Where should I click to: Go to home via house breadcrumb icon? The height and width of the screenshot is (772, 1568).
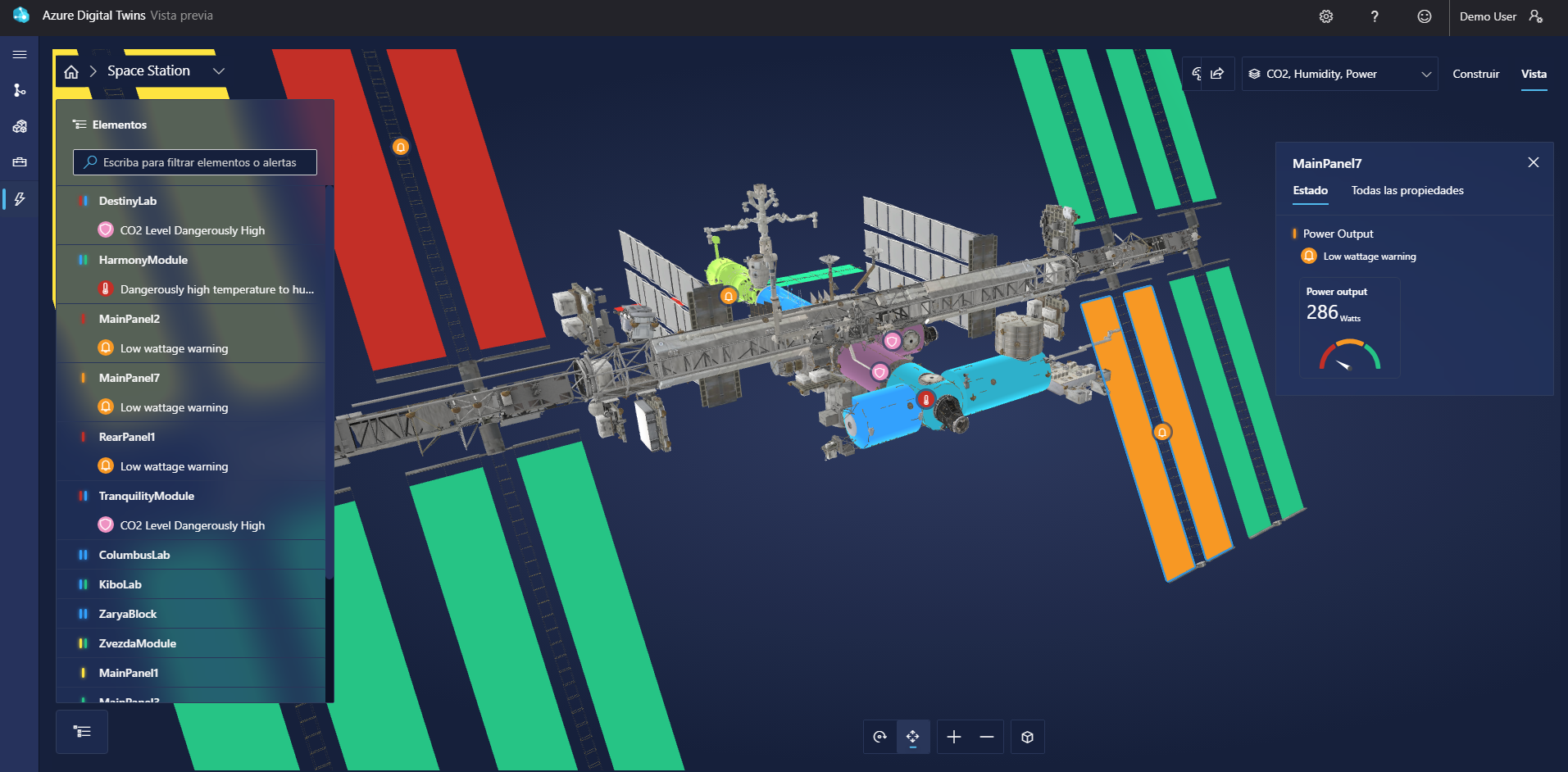(71, 72)
